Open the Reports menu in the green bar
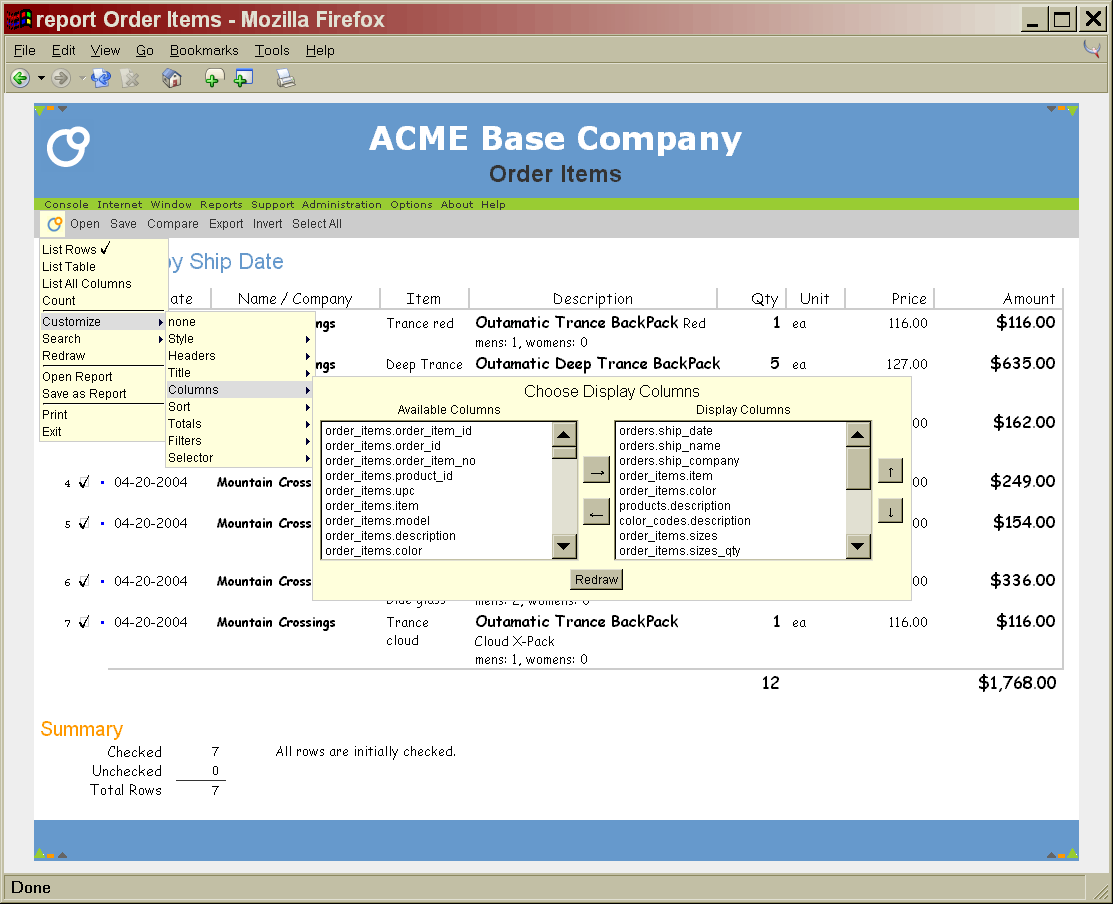Screen dimensions: 1113x904 pyautogui.click(x=221, y=204)
